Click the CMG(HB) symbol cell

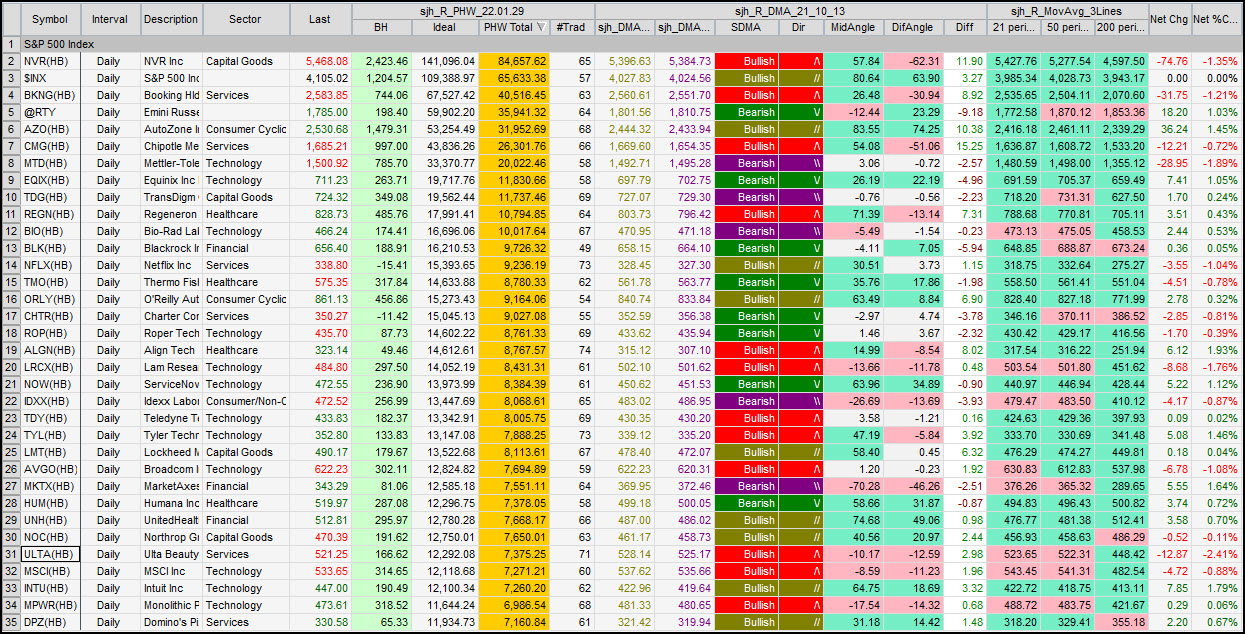pyautogui.click(x=50, y=146)
